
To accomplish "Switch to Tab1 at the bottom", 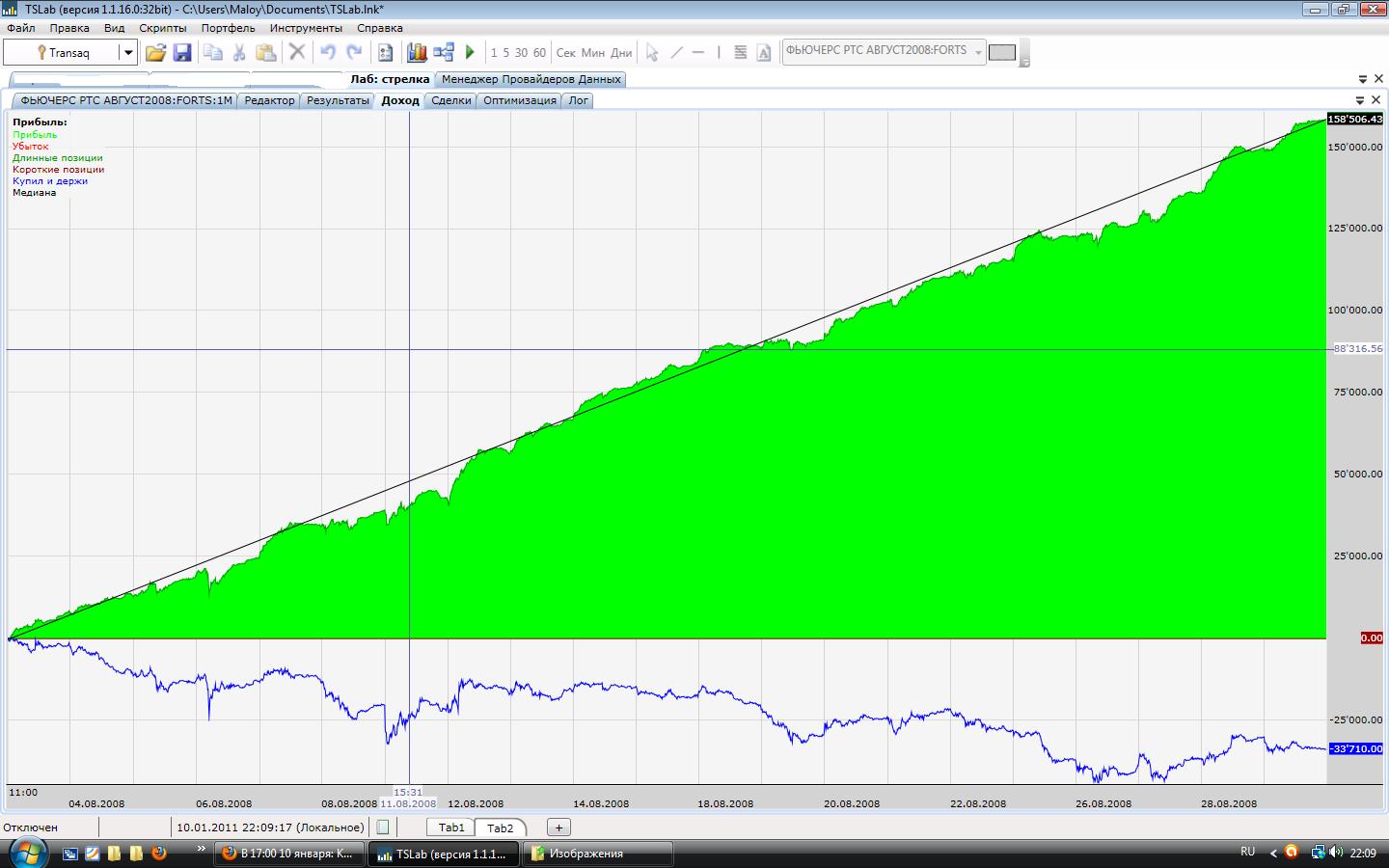I will click(450, 827).
